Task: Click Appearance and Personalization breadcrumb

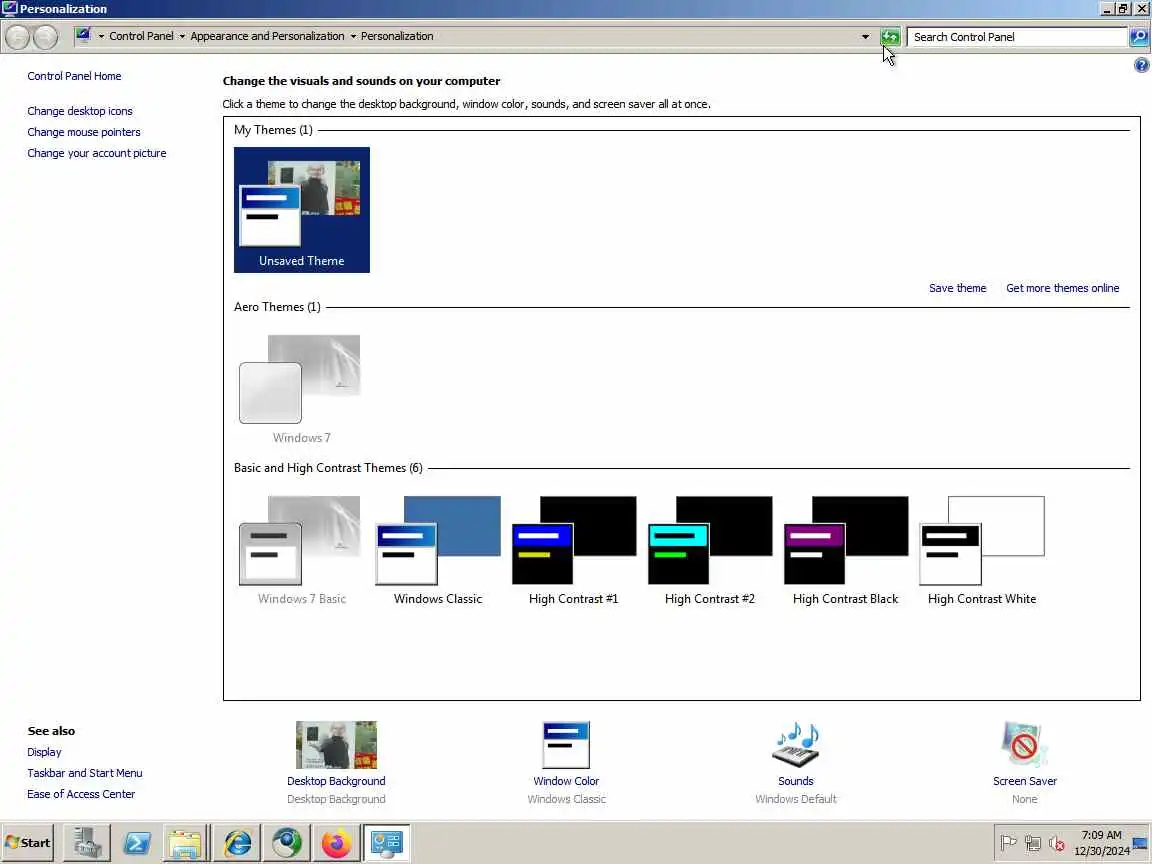Action: click(267, 36)
